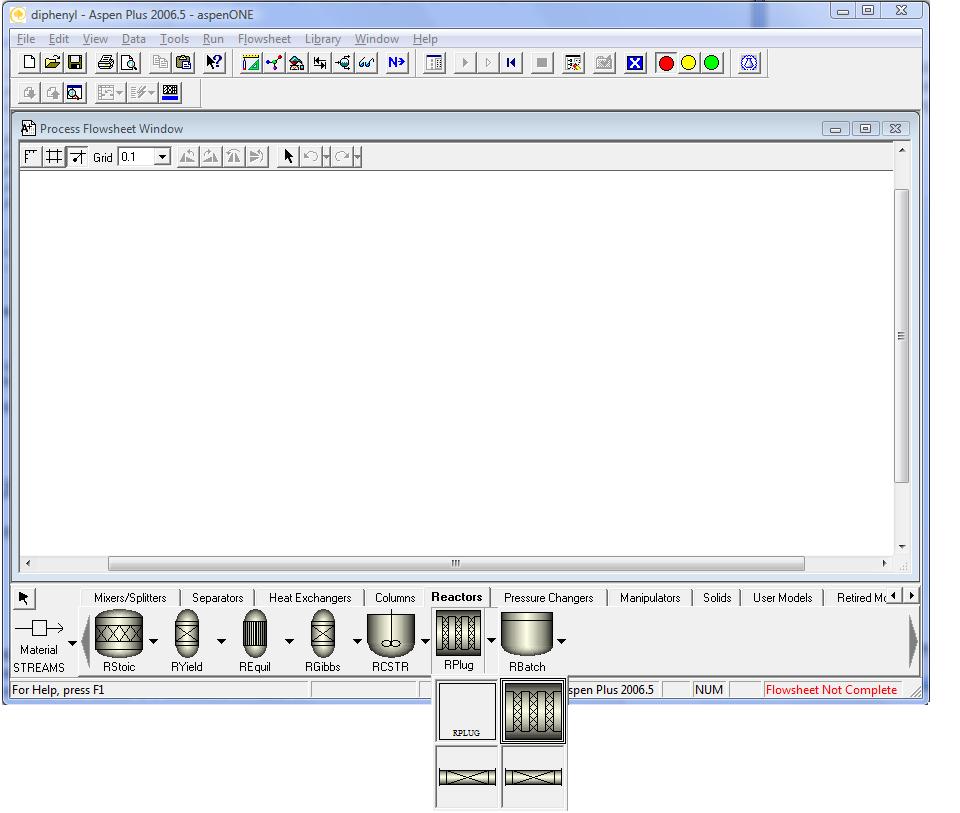Toggle the select-mode arrow in Model Library
Screen dimensions: 960x813
23,598
